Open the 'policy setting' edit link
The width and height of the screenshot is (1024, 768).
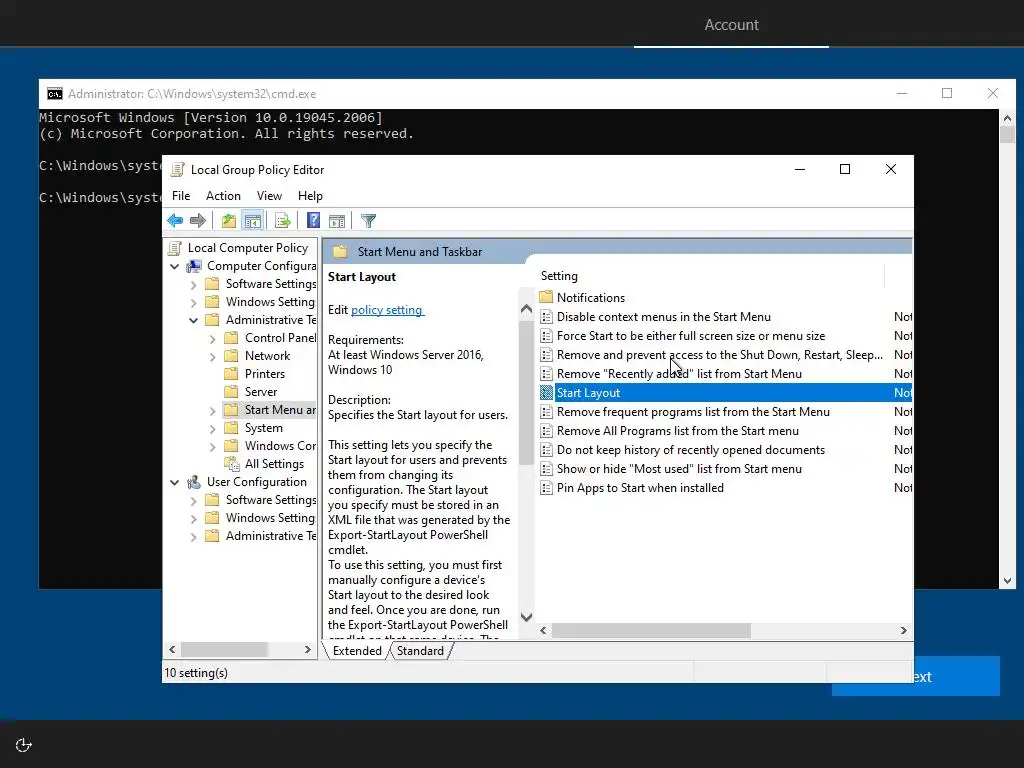(387, 310)
